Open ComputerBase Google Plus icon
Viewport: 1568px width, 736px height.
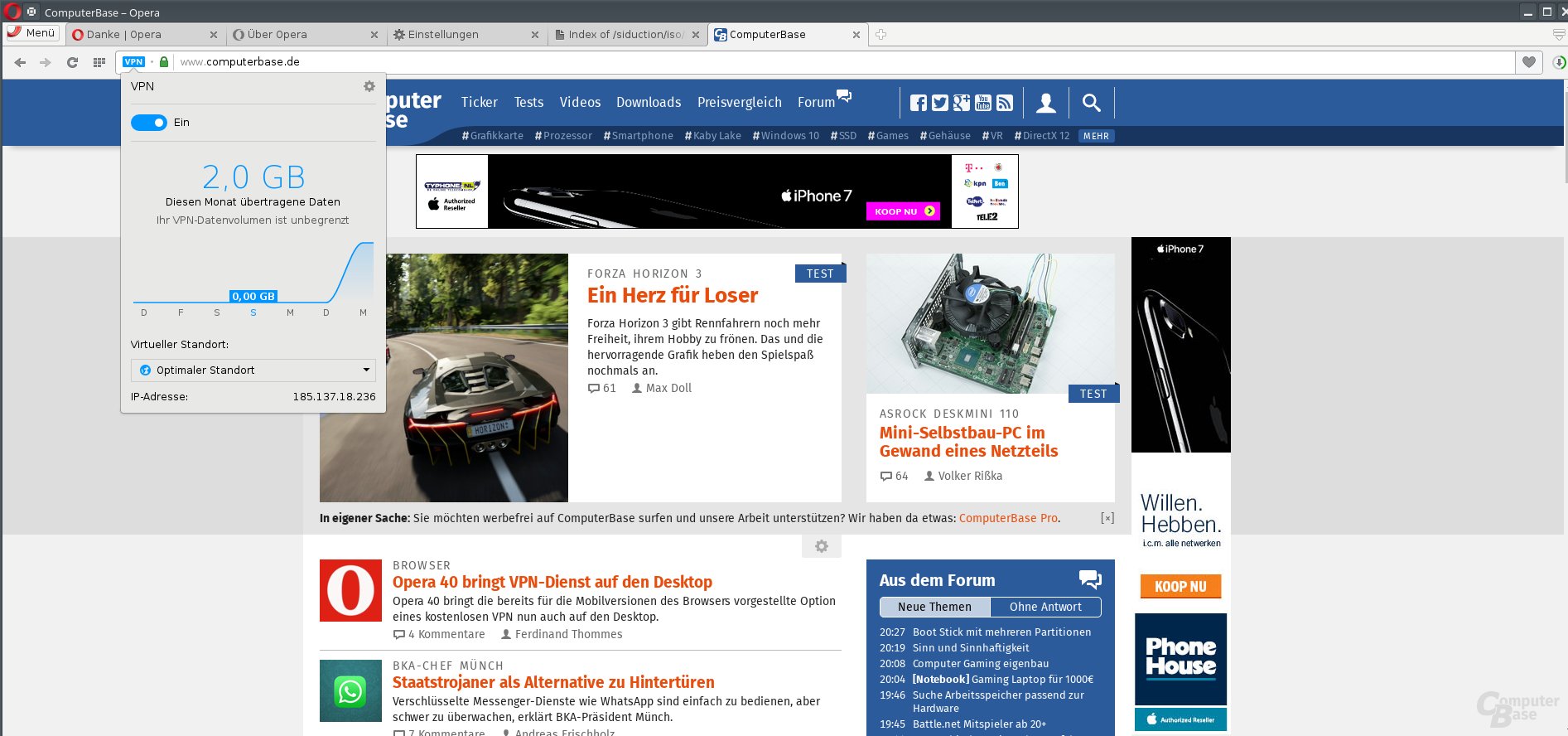[x=962, y=103]
